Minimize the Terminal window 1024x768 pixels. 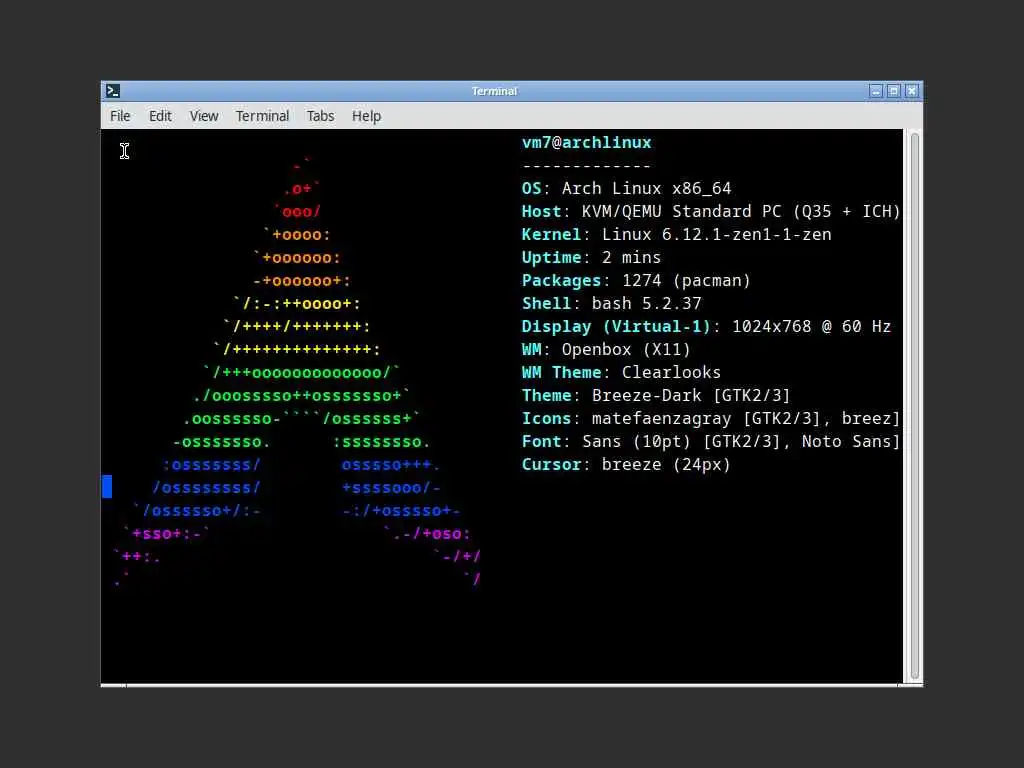(876, 91)
